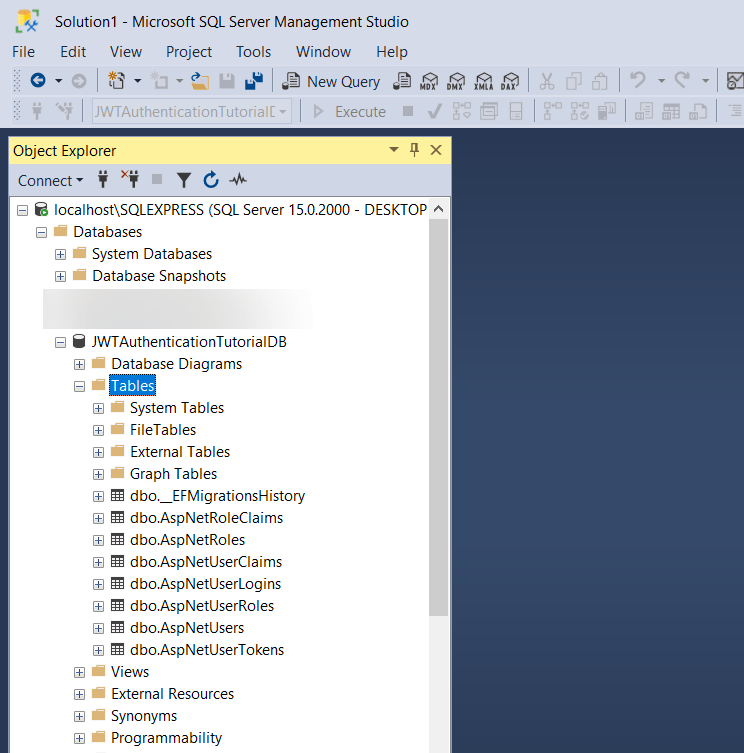Click the Refresh icon in Object Explorer
Image resolution: width=744 pixels, height=753 pixels.
(211, 180)
